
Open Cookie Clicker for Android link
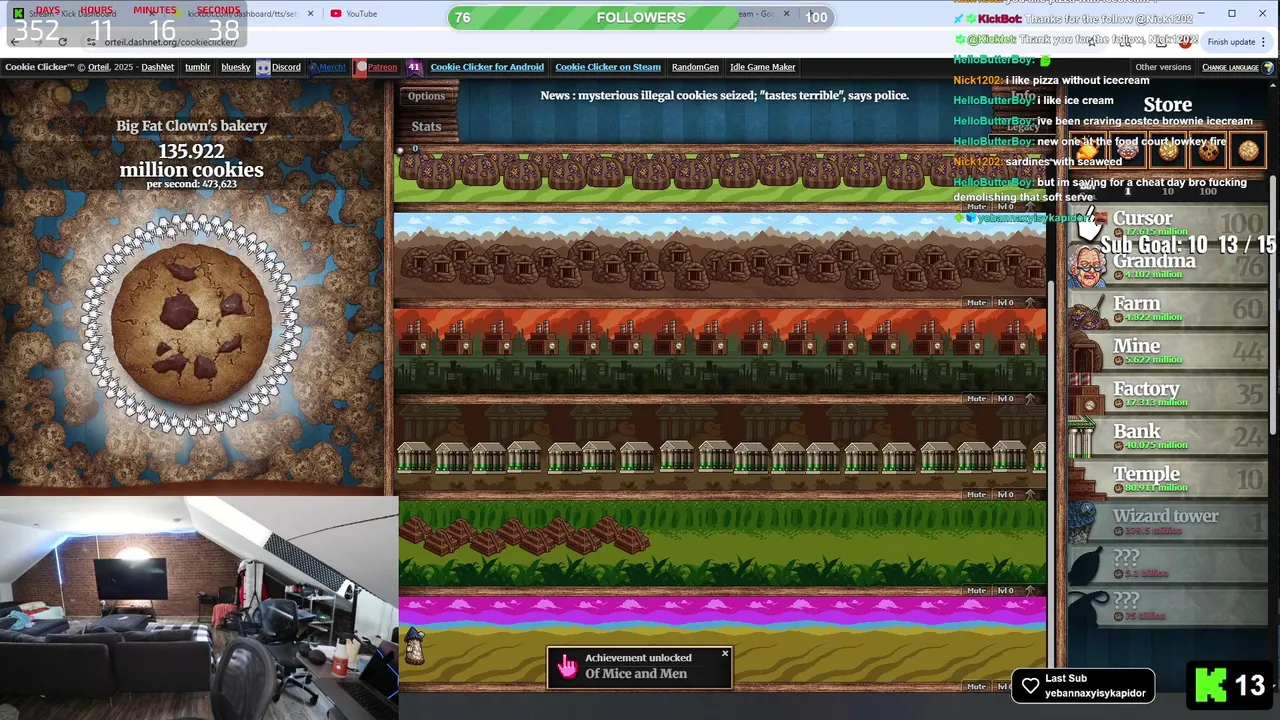487,67
